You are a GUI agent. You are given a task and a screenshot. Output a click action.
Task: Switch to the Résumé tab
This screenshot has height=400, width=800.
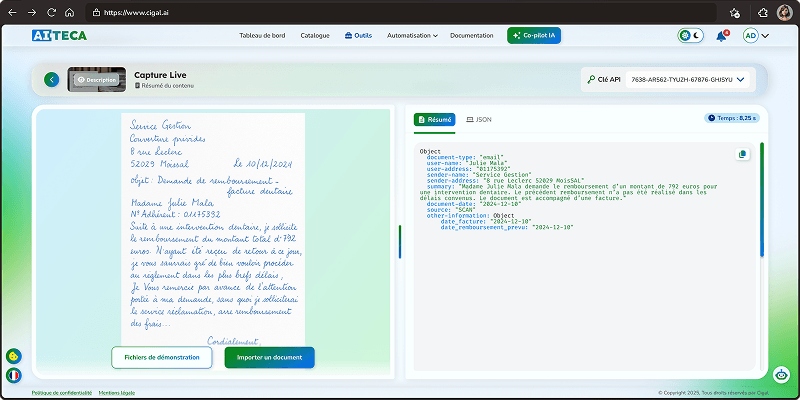(434, 119)
